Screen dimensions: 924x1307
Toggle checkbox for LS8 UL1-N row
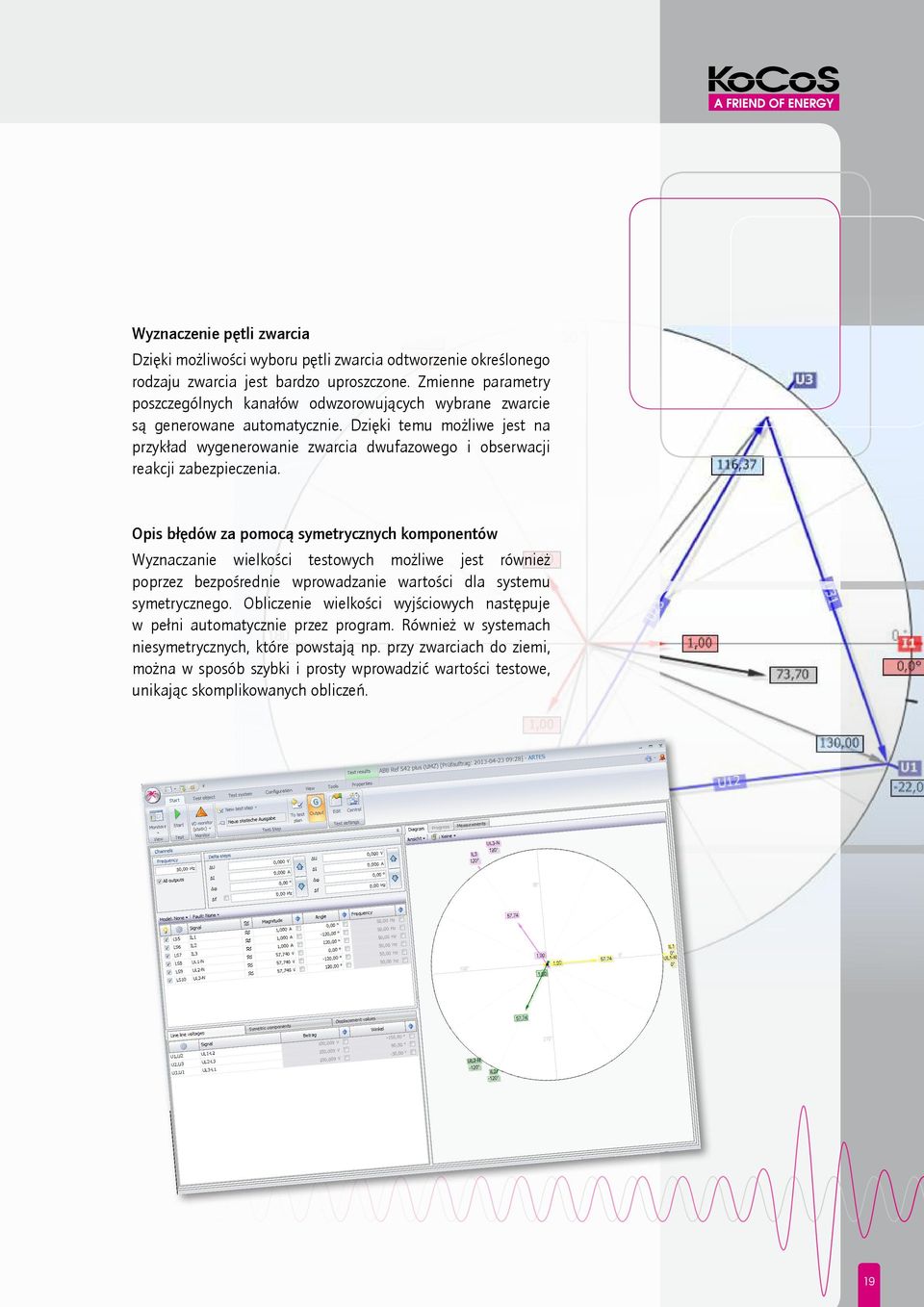pyautogui.click(x=168, y=963)
